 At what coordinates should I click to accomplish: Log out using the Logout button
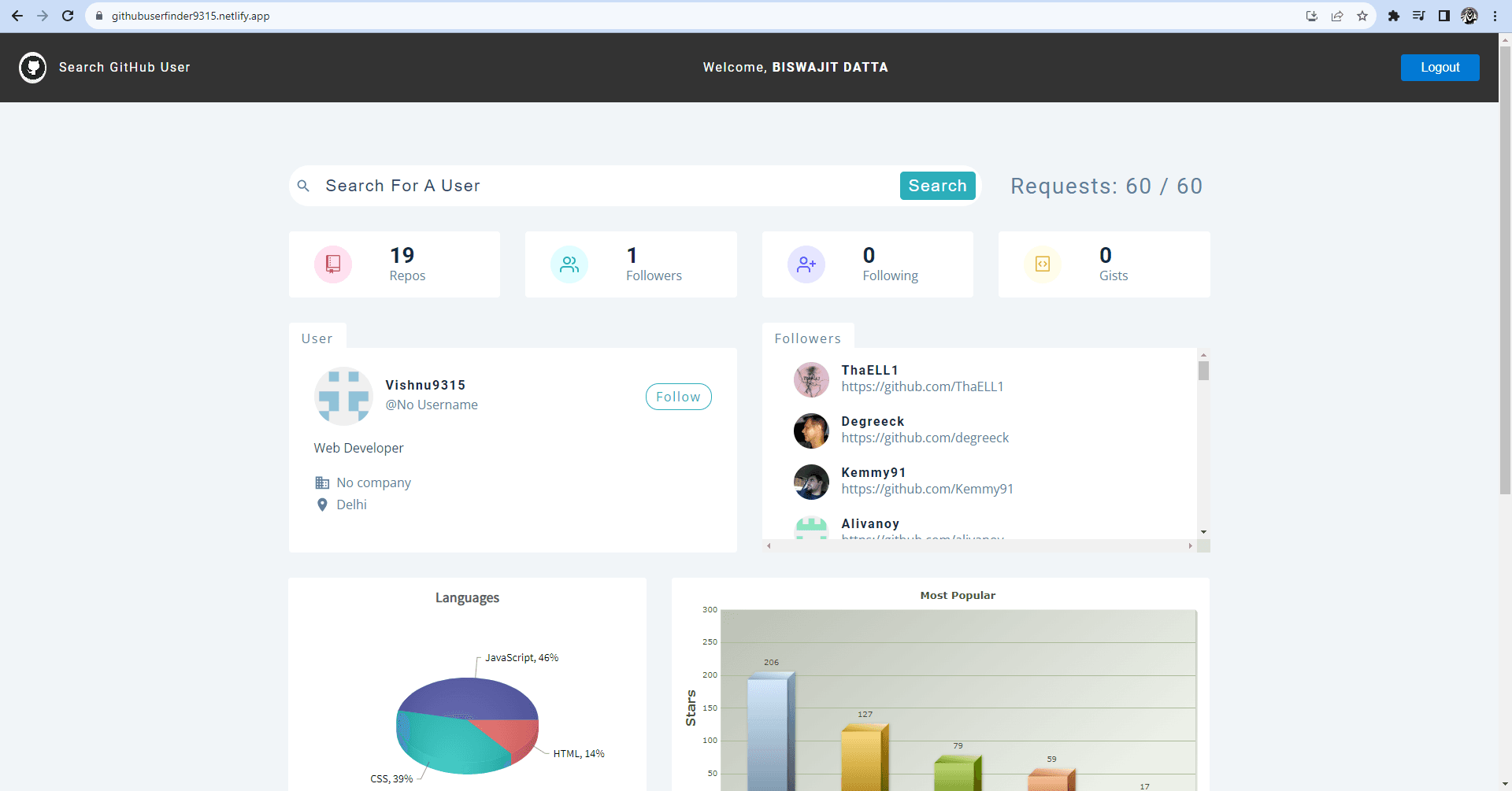1440,68
